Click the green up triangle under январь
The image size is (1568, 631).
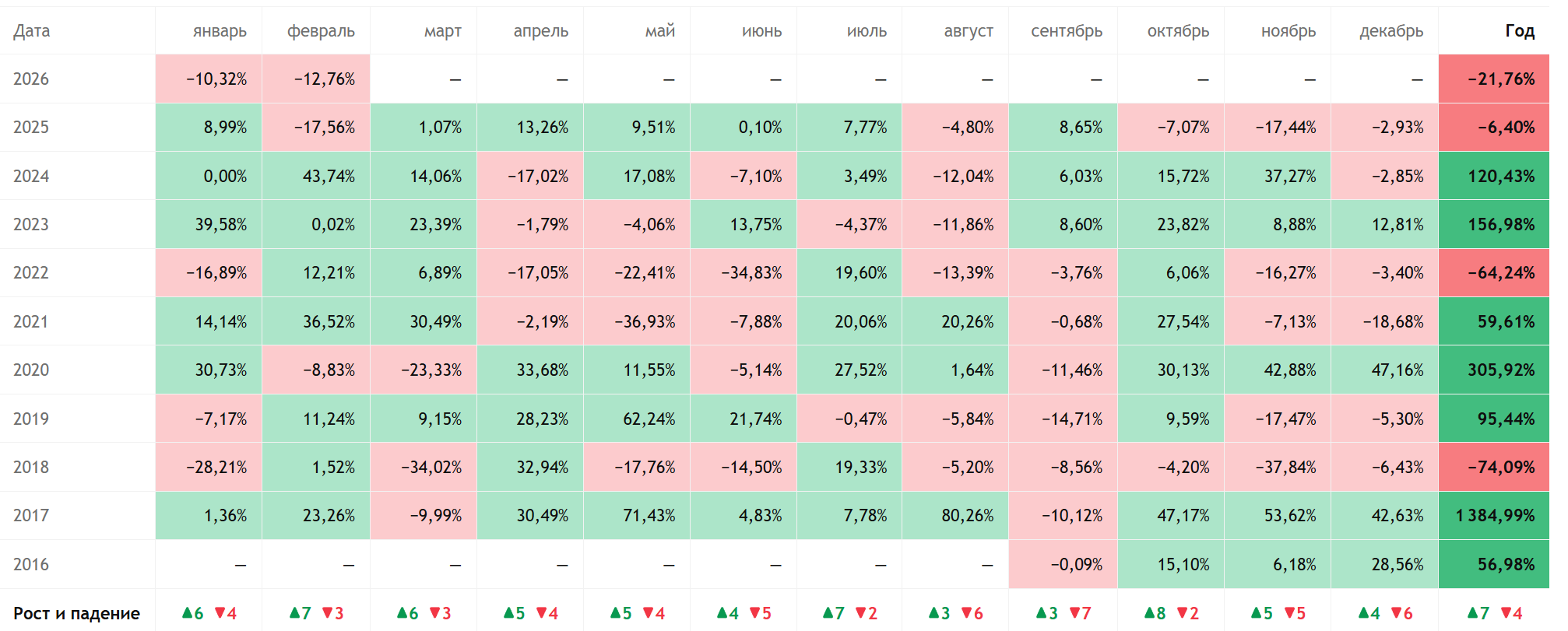[x=187, y=612]
